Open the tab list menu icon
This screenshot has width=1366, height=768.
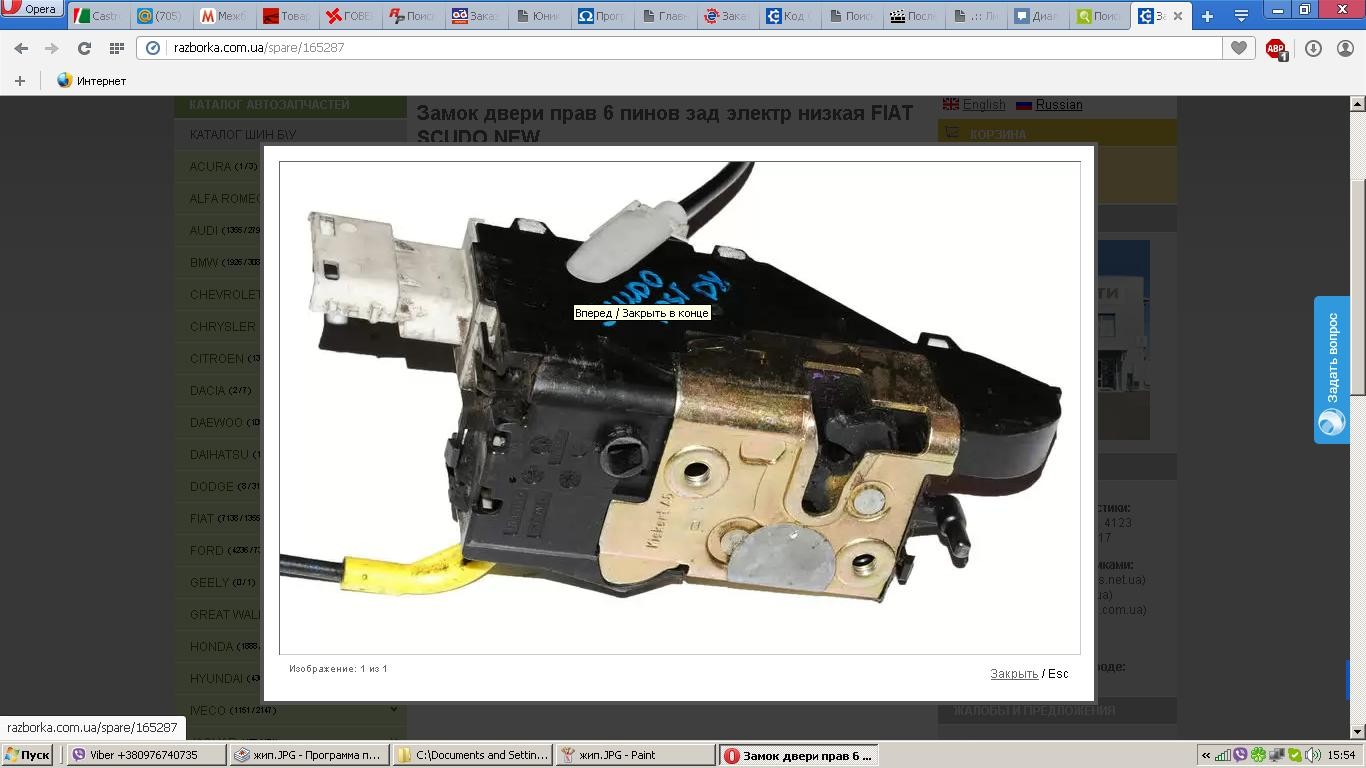pos(1241,16)
